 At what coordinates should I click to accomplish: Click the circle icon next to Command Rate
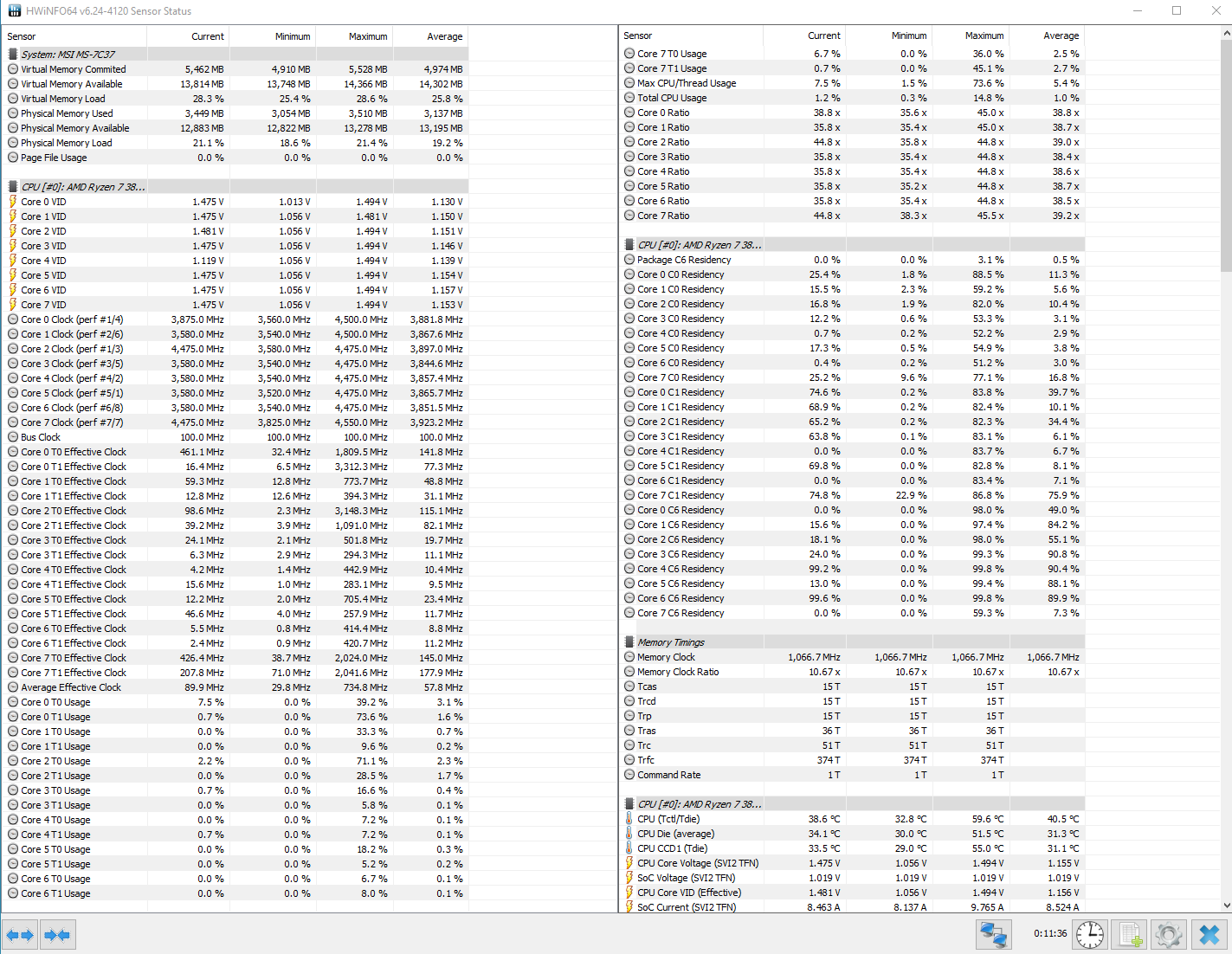(x=629, y=775)
